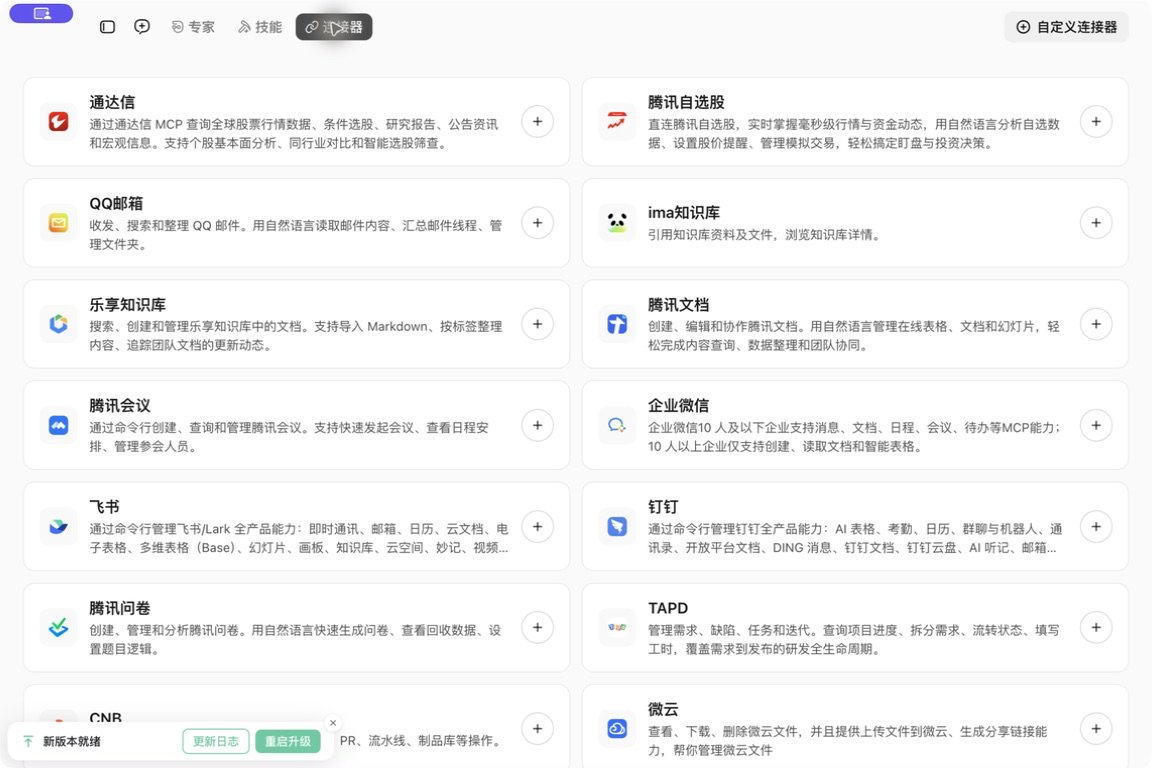Open the ima知识库 card title
Screen dimensions: 1152x768
click(684, 212)
